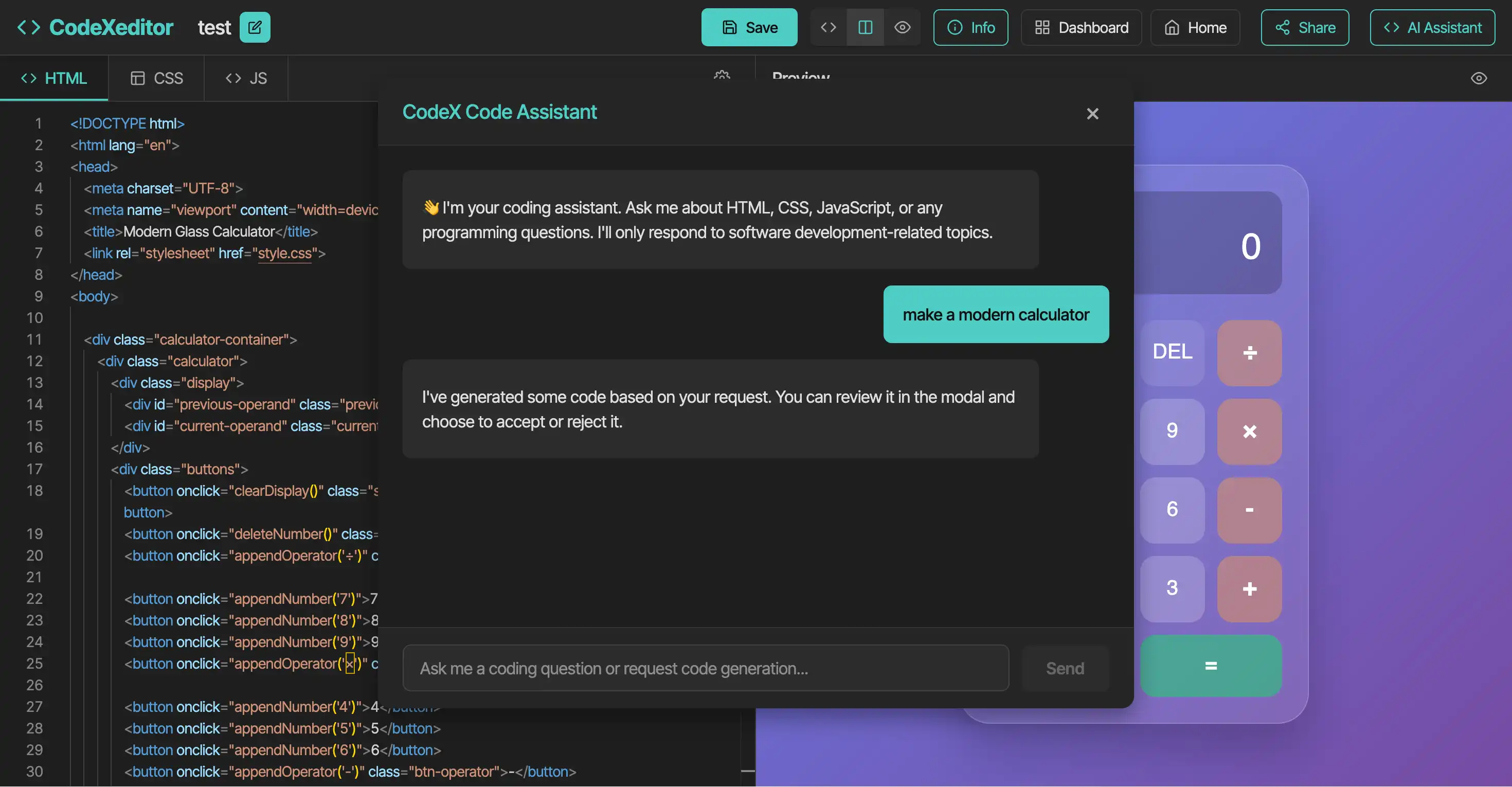1512x787 pixels.
Task: Save the project
Action: tap(749, 28)
